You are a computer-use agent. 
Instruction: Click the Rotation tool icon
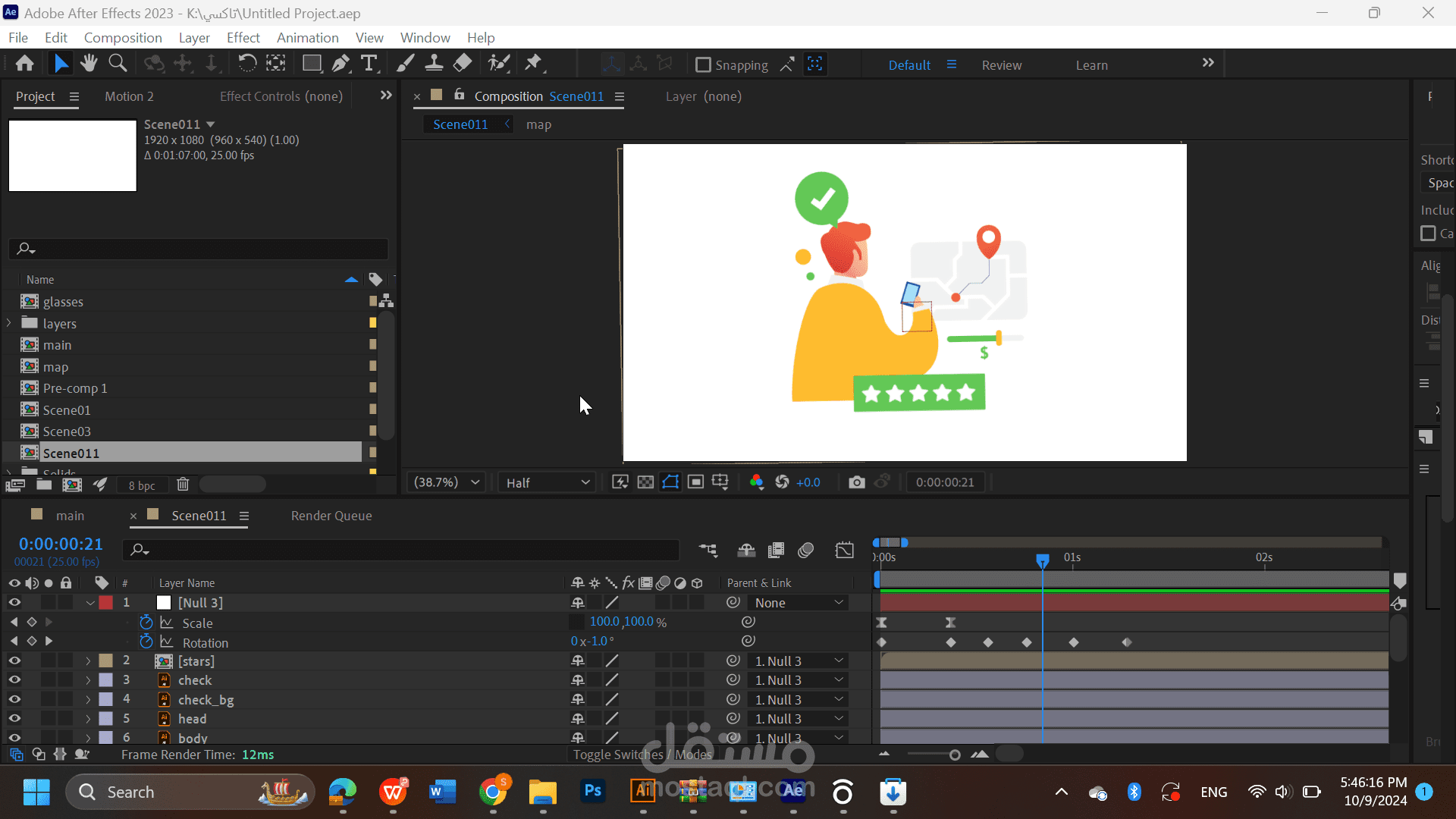point(247,64)
